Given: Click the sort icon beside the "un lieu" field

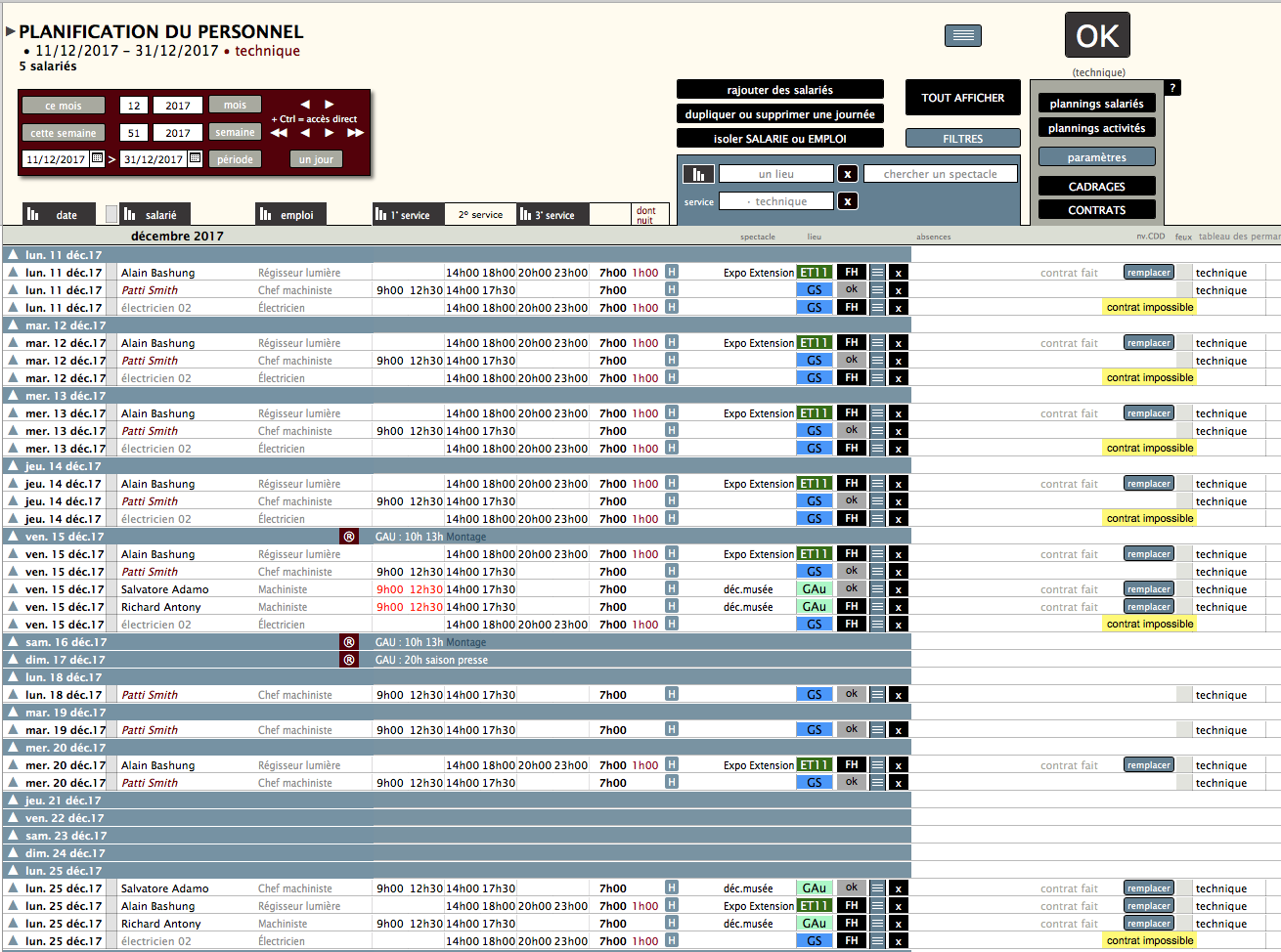Looking at the screenshot, I should [698, 174].
